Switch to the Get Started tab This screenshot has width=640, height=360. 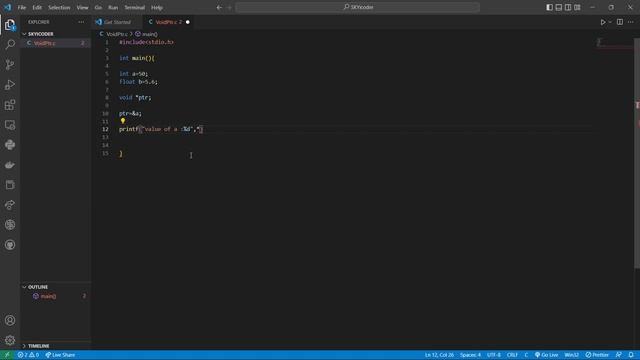(117, 22)
